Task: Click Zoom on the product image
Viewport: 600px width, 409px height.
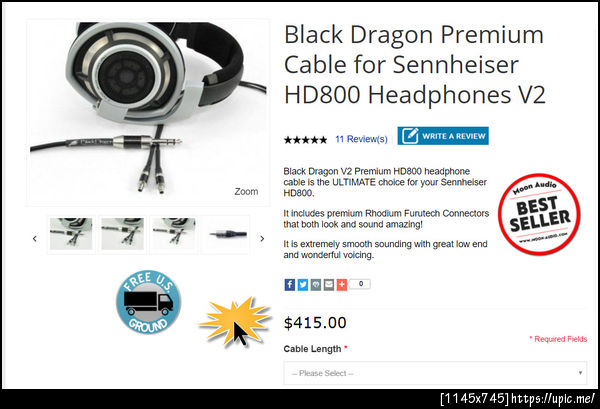Action: 246,191
